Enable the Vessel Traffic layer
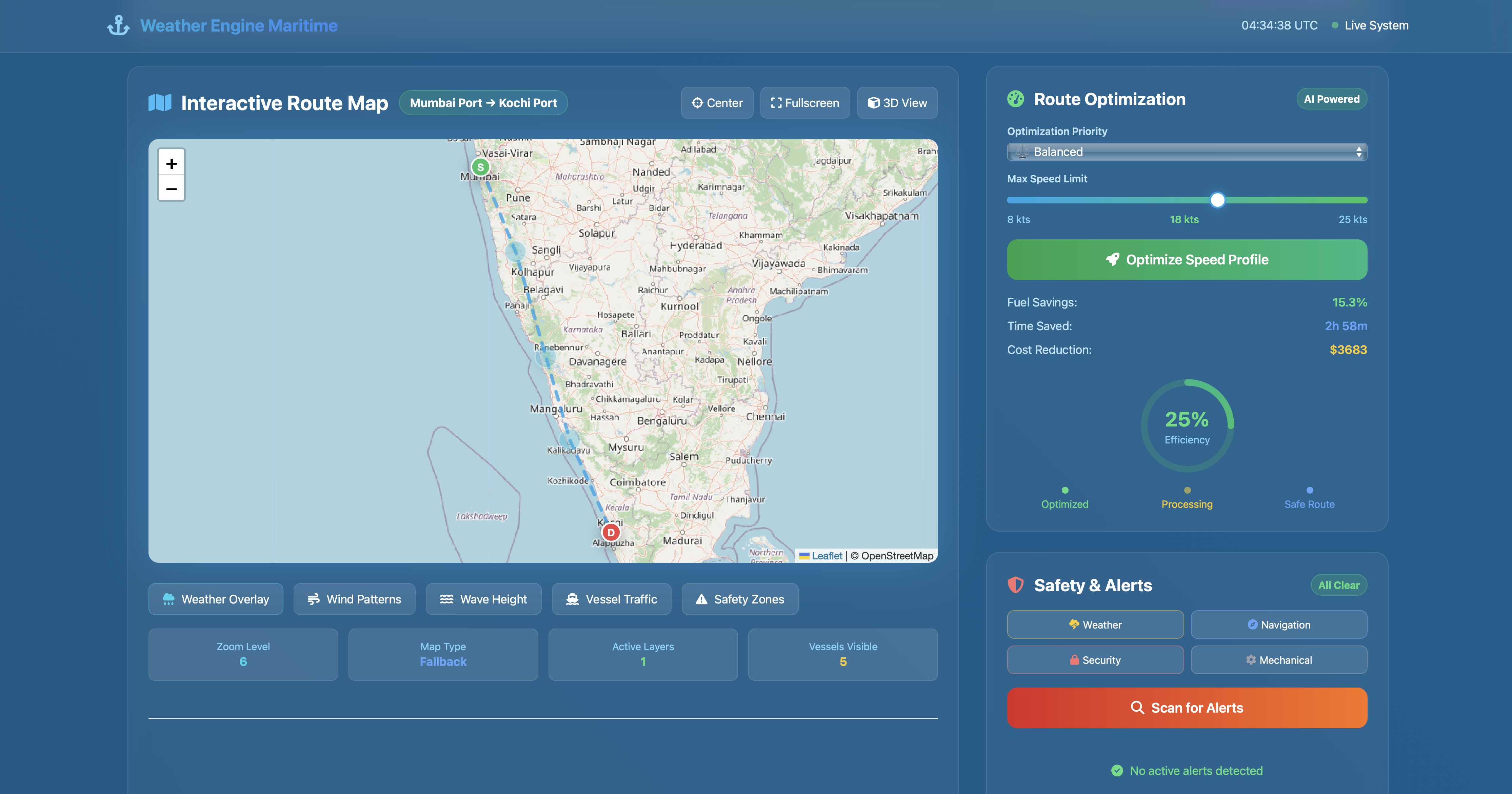 [611, 599]
